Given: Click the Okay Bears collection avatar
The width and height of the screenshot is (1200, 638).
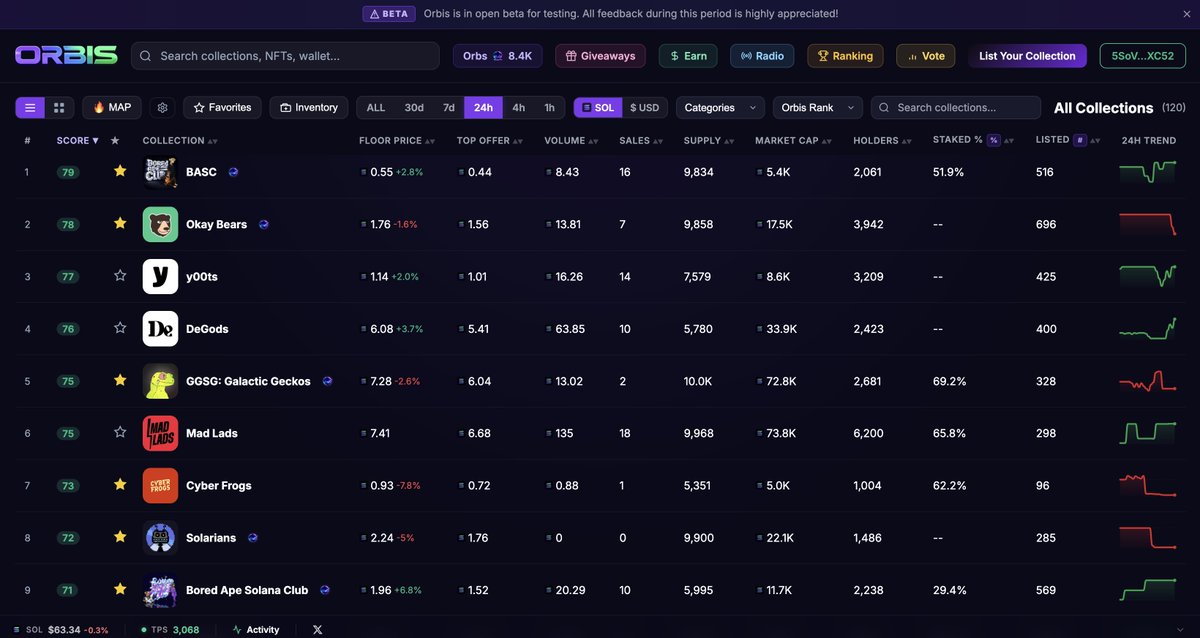Looking at the screenshot, I should tap(160, 224).
